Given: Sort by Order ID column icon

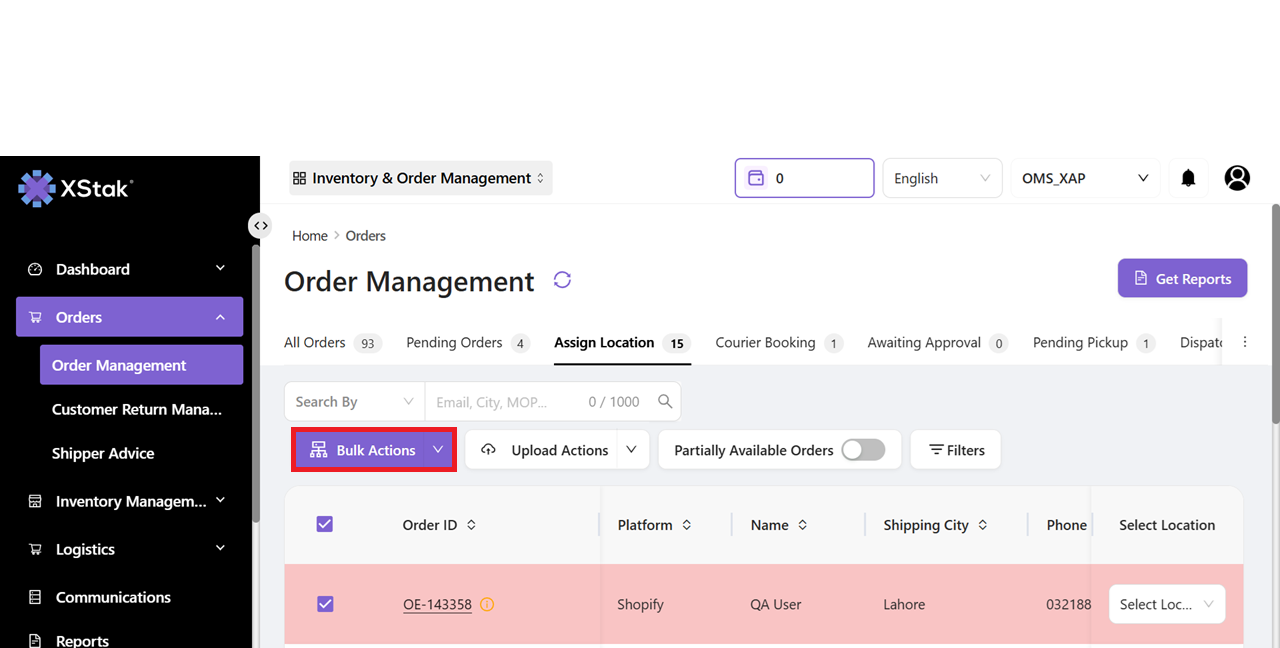Looking at the screenshot, I should [472, 525].
